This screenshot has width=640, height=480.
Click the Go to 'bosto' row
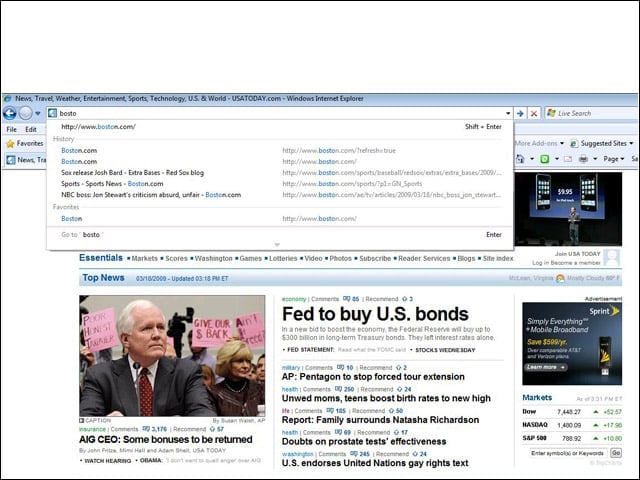280,235
